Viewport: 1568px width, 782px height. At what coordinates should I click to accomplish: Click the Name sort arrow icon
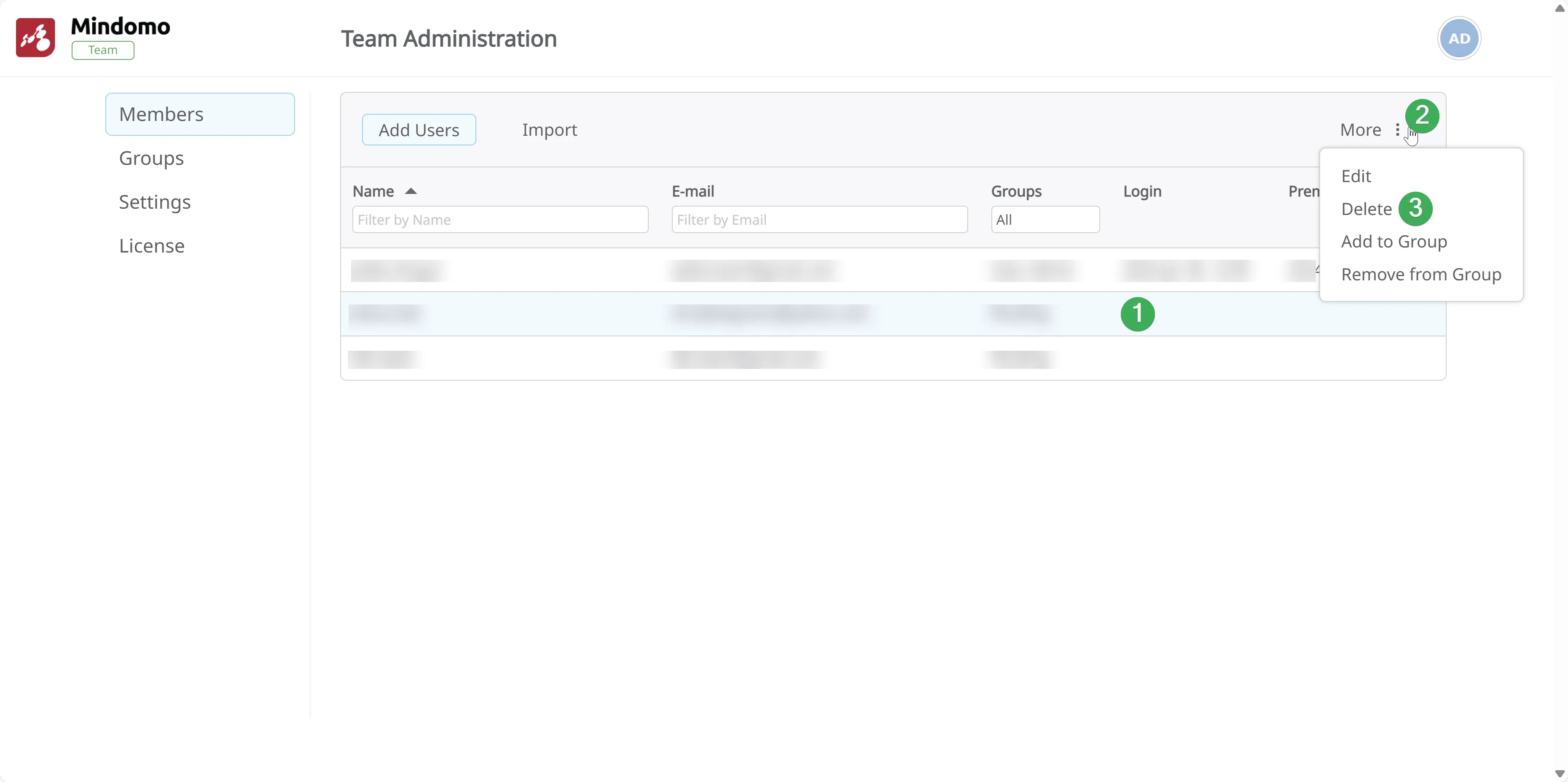click(x=411, y=191)
